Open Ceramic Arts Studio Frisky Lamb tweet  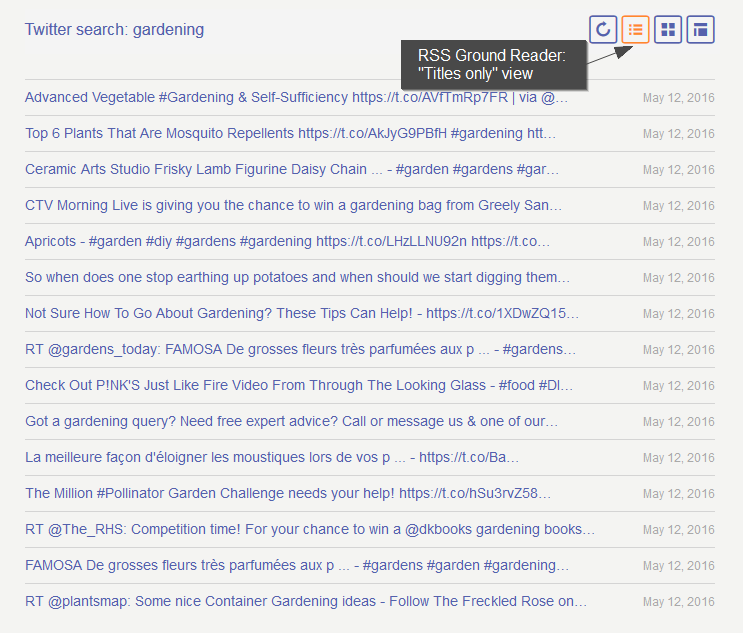tap(292, 169)
